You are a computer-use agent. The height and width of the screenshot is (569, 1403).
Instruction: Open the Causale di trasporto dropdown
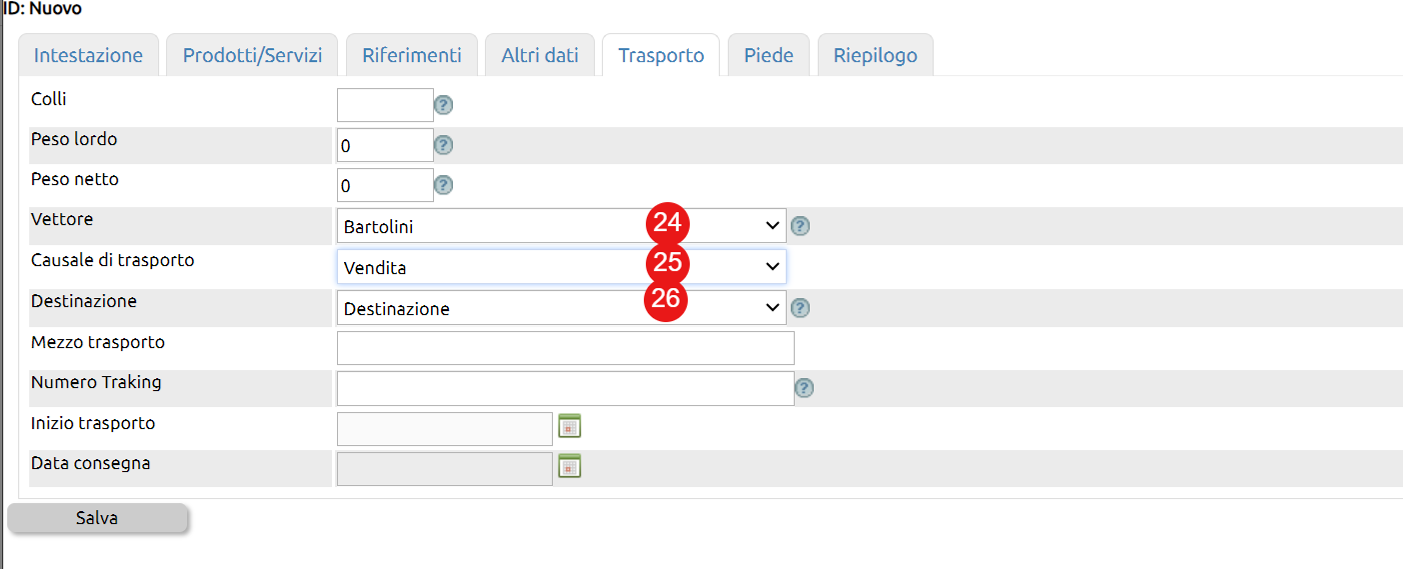pos(562,267)
